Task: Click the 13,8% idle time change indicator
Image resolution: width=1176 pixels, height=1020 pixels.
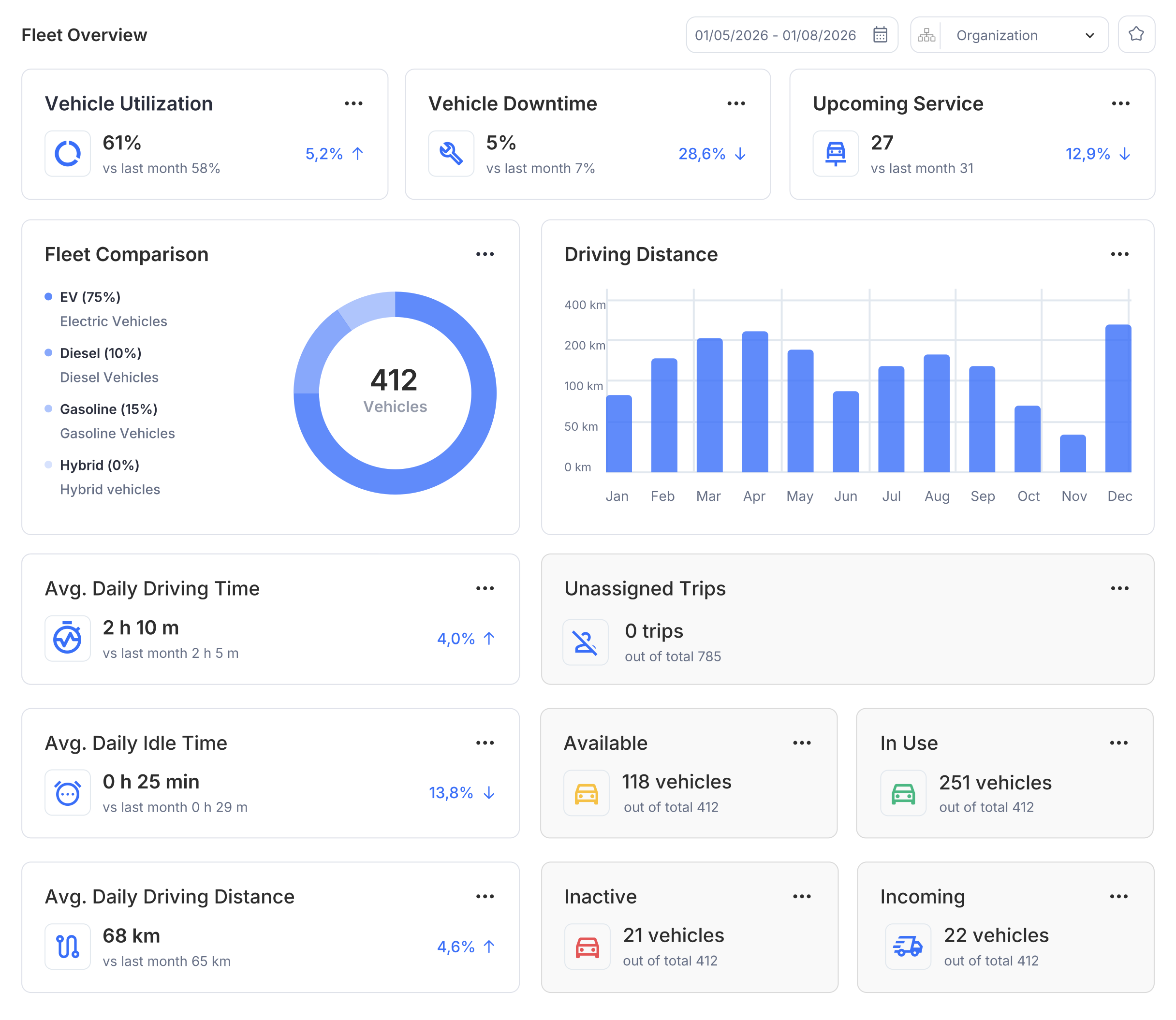Action: 462,792
